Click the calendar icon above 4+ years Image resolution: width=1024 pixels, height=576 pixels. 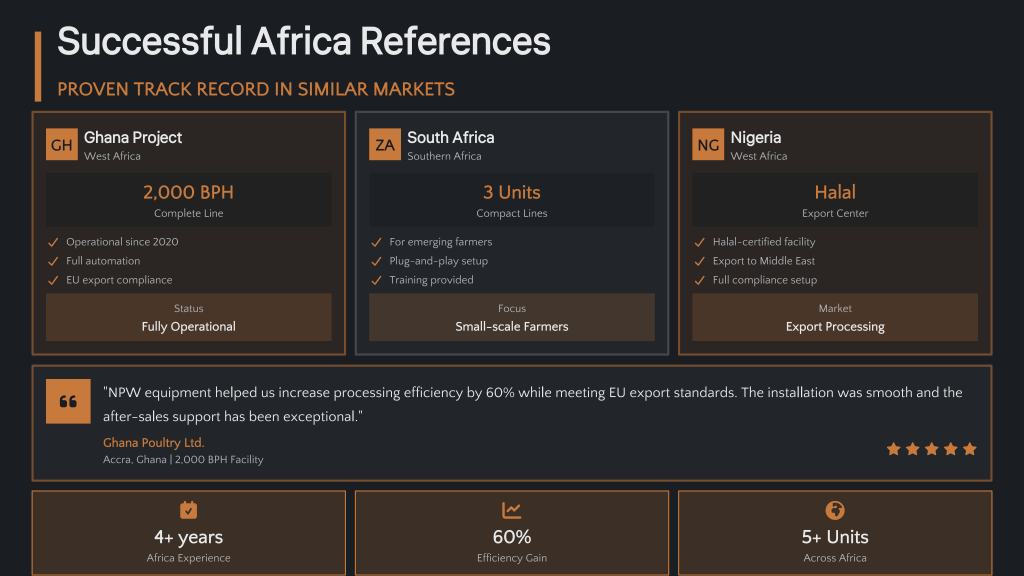click(x=188, y=511)
